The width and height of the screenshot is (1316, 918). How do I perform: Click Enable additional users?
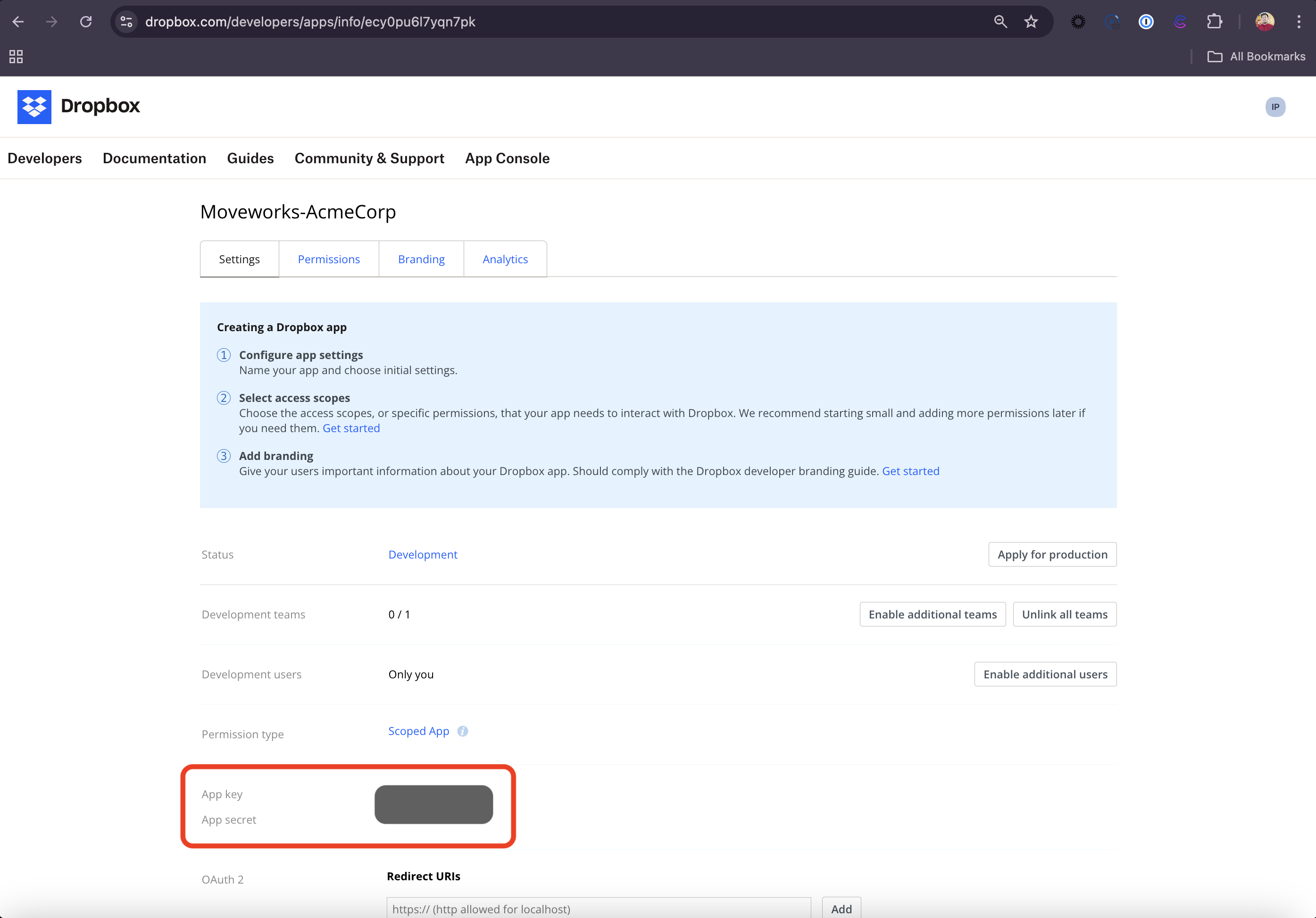coord(1045,674)
